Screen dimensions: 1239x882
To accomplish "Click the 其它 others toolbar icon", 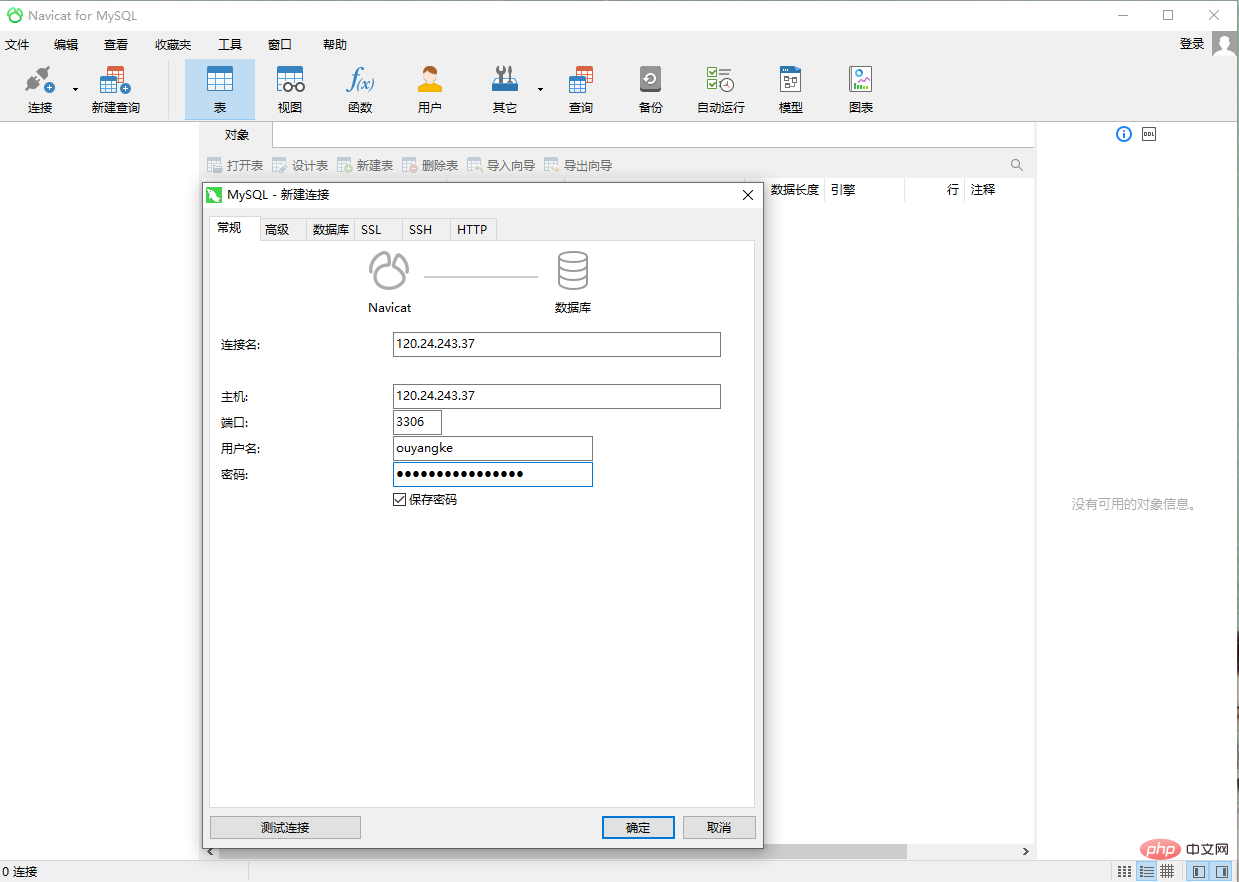I will [505, 89].
